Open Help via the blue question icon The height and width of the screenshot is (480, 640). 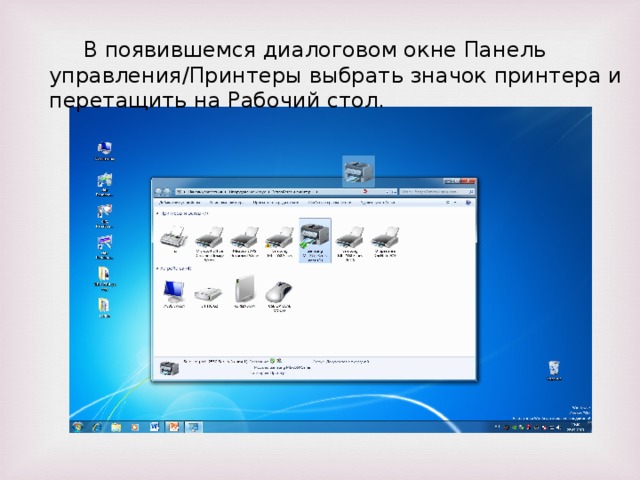tap(468, 202)
